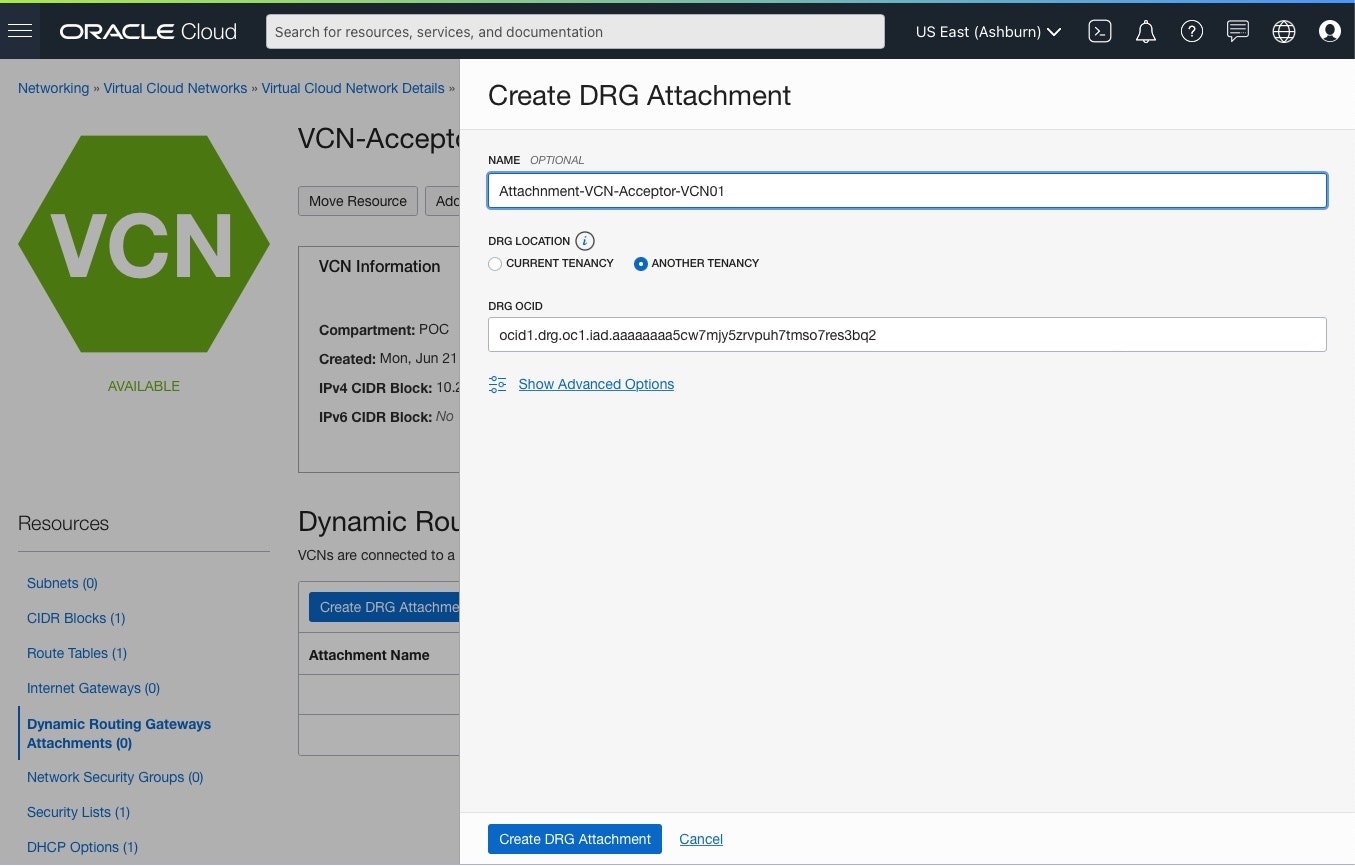Image resolution: width=1355 pixels, height=866 pixels.
Task: View notifications bell icon
Action: pyautogui.click(x=1146, y=32)
